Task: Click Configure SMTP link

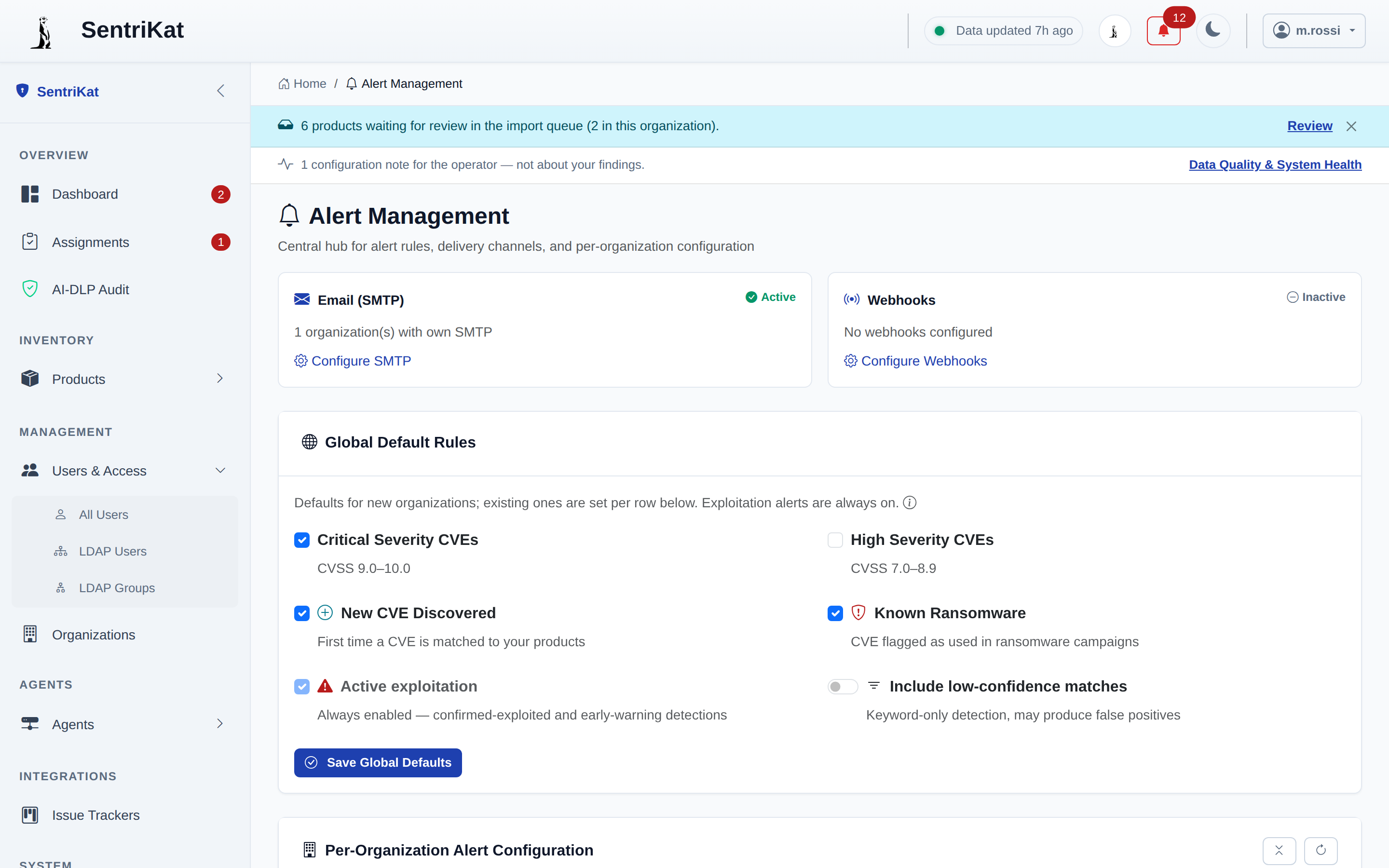Action: click(353, 361)
